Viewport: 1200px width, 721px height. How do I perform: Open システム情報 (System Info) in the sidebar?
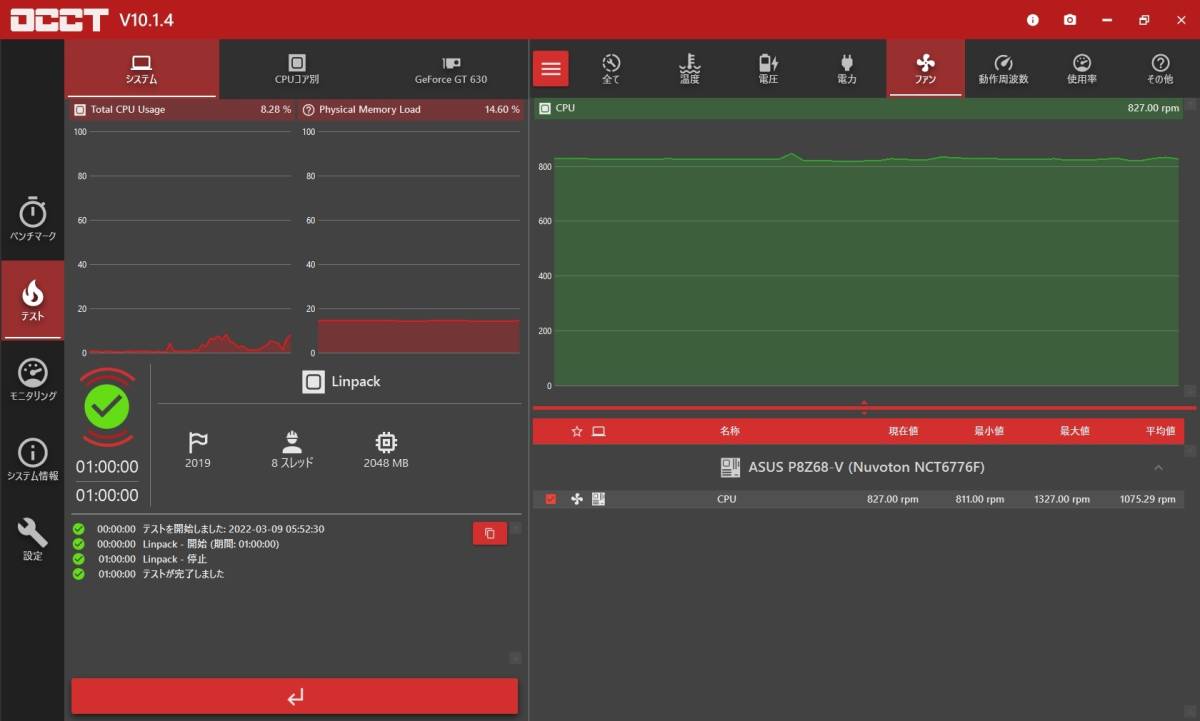[x=33, y=460]
